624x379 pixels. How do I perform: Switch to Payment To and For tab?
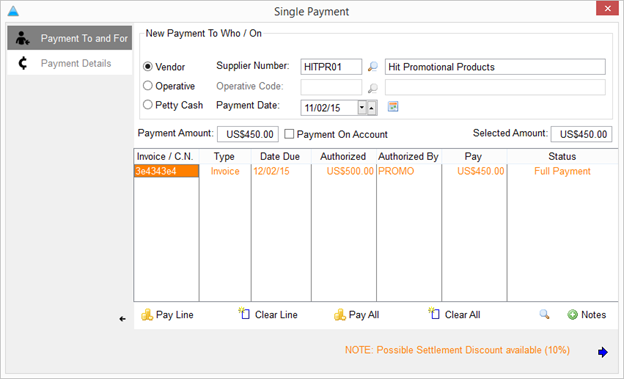tap(70, 38)
